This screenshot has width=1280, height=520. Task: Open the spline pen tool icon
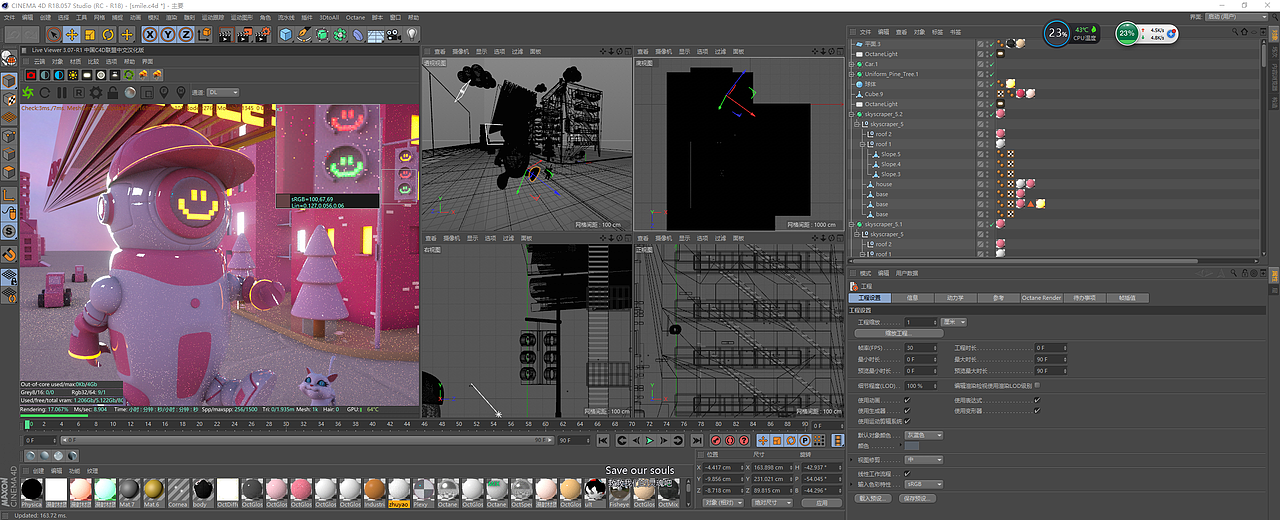[x=304, y=35]
